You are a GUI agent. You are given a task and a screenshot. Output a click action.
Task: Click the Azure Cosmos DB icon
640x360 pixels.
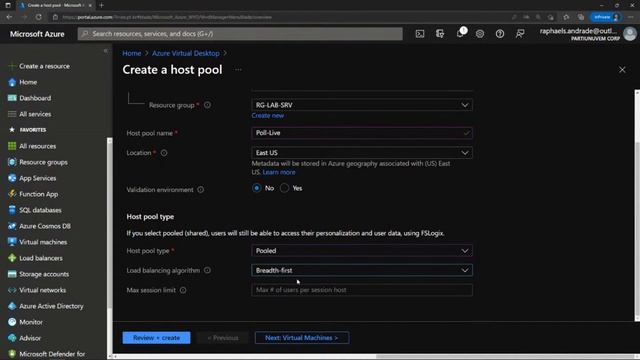[x=12, y=226]
